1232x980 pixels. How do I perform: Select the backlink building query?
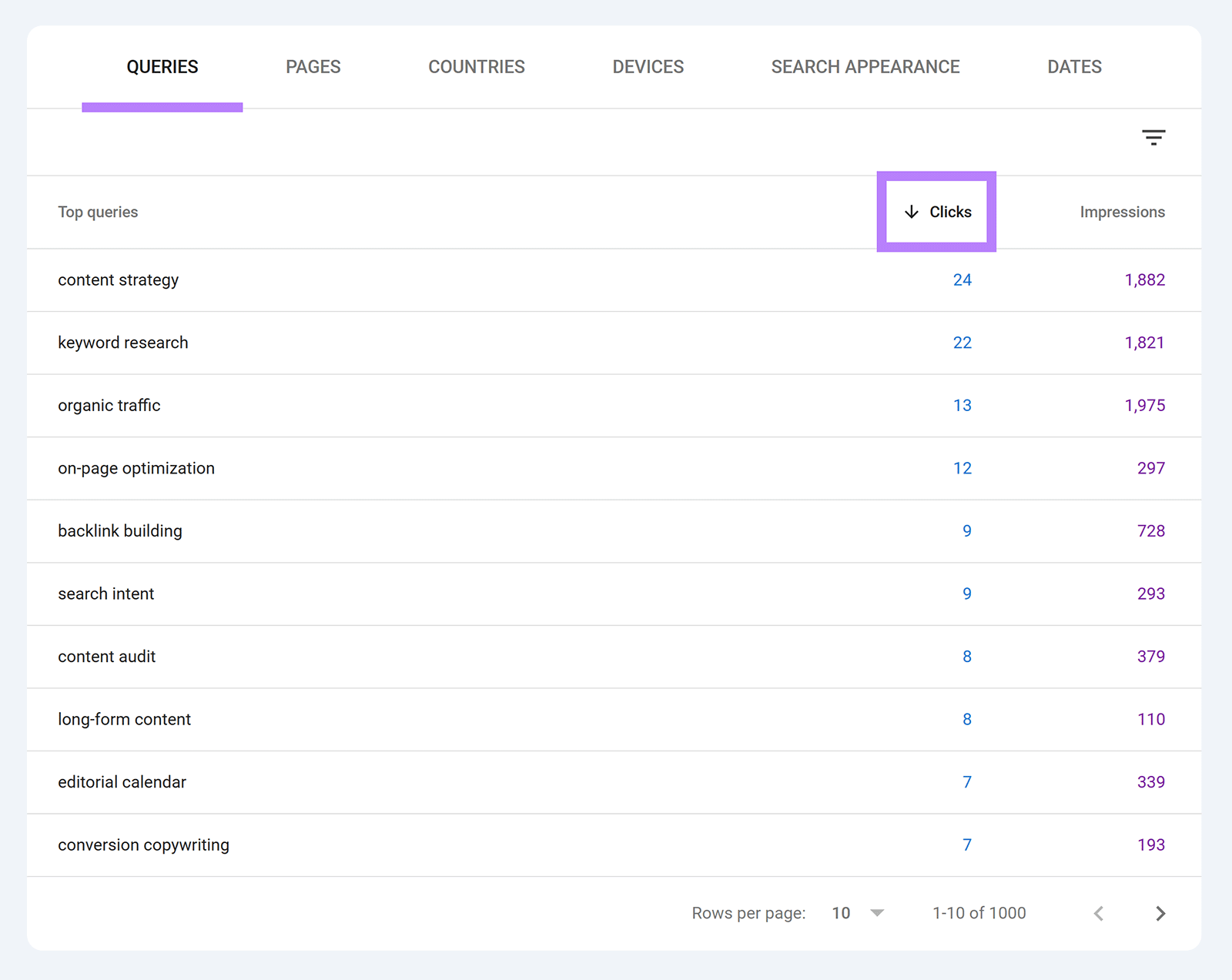pyautogui.click(x=119, y=530)
